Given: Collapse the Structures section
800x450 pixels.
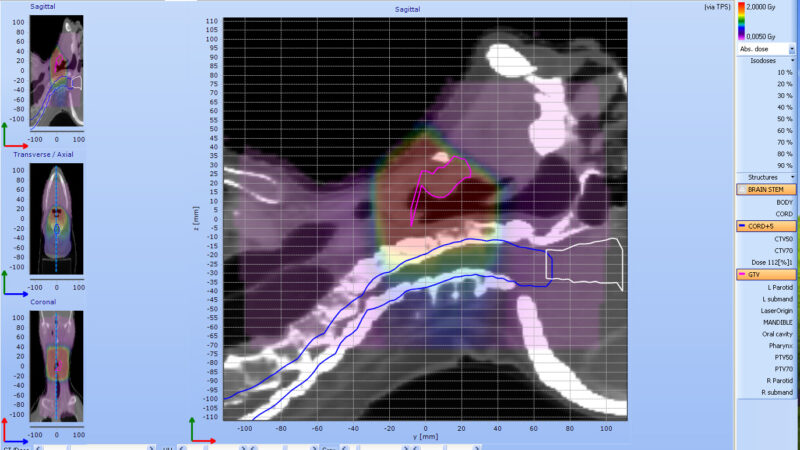Looking at the screenshot, I should [793, 177].
